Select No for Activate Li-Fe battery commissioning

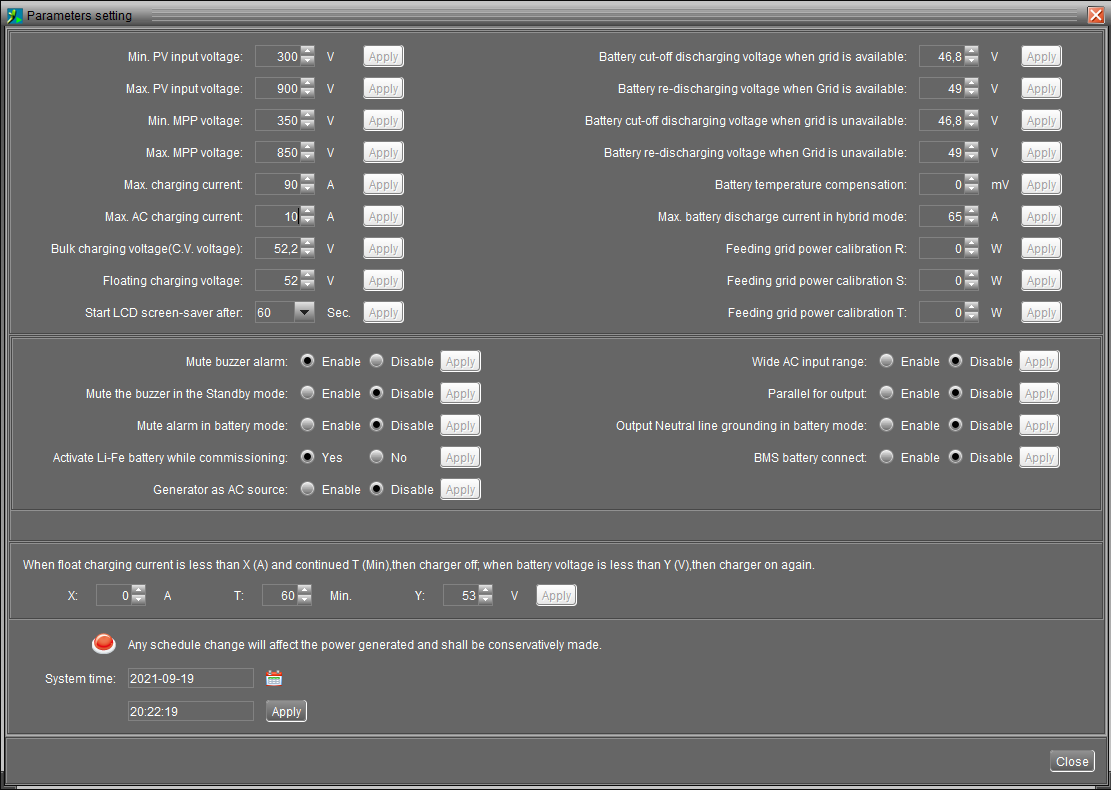pyautogui.click(x=377, y=457)
